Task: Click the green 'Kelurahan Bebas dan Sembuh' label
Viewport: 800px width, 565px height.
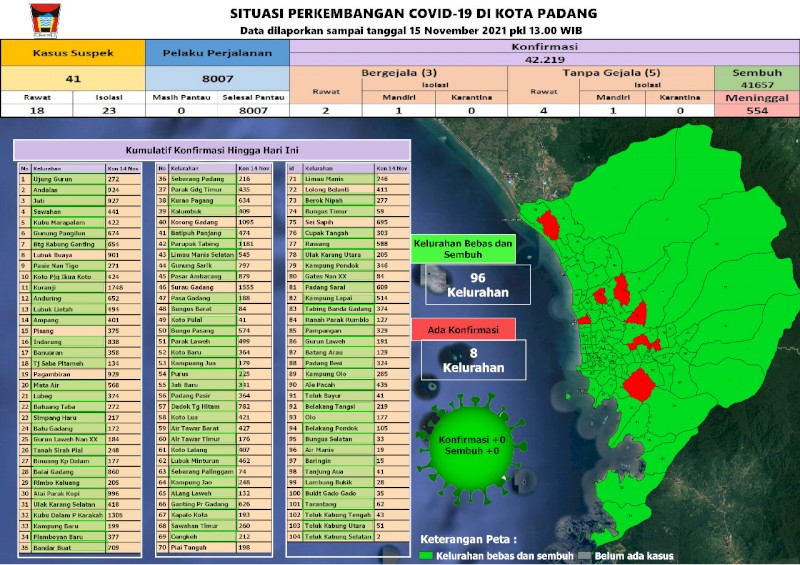Action: pyautogui.click(x=463, y=249)
